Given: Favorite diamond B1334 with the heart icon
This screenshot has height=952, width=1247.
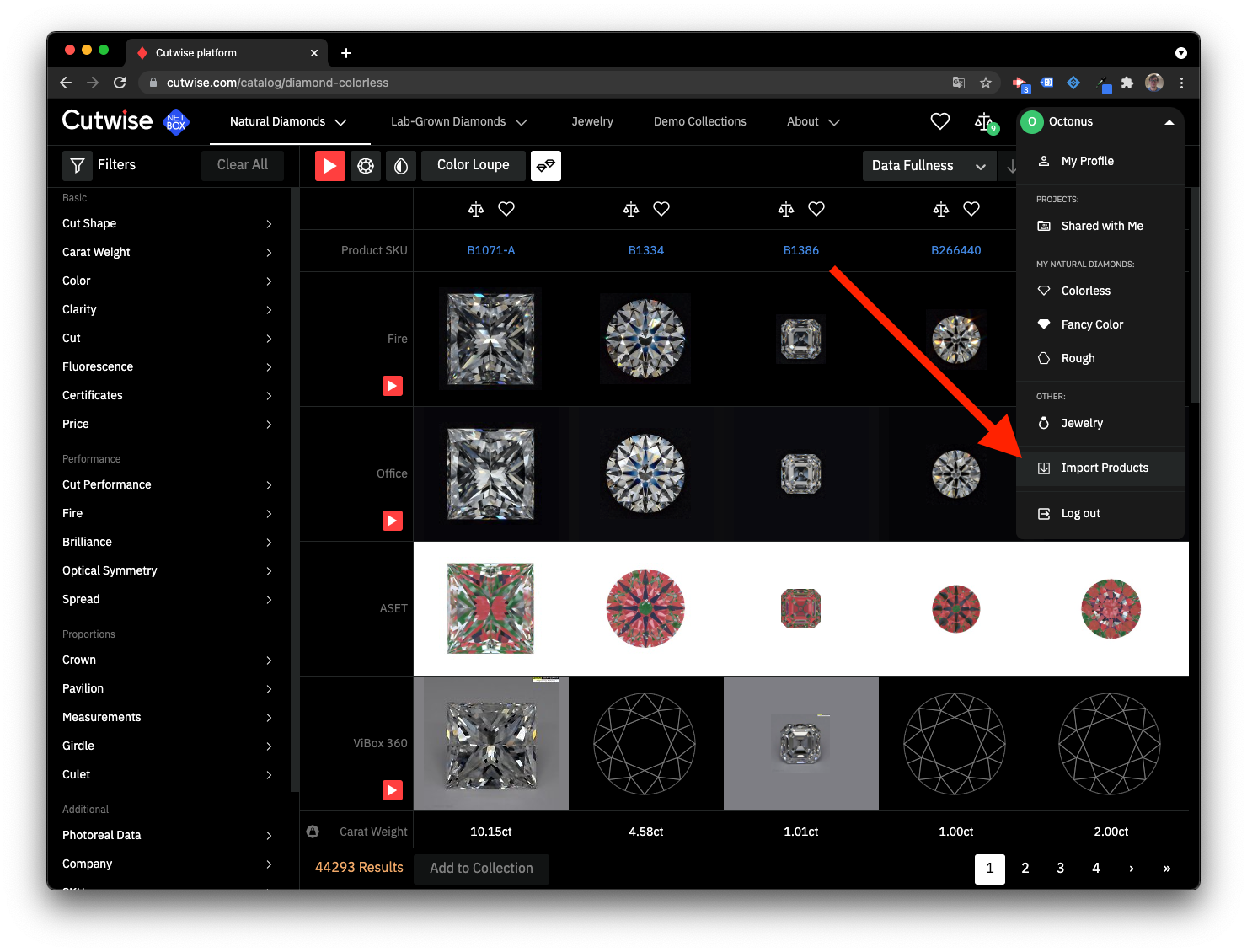Looking at the screenshot, I should coord(661,209).
